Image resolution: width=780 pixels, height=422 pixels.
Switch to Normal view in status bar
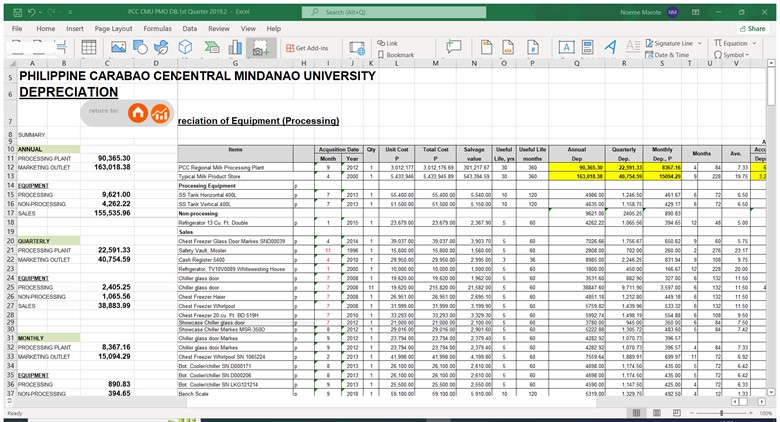[x=636, y=413]
